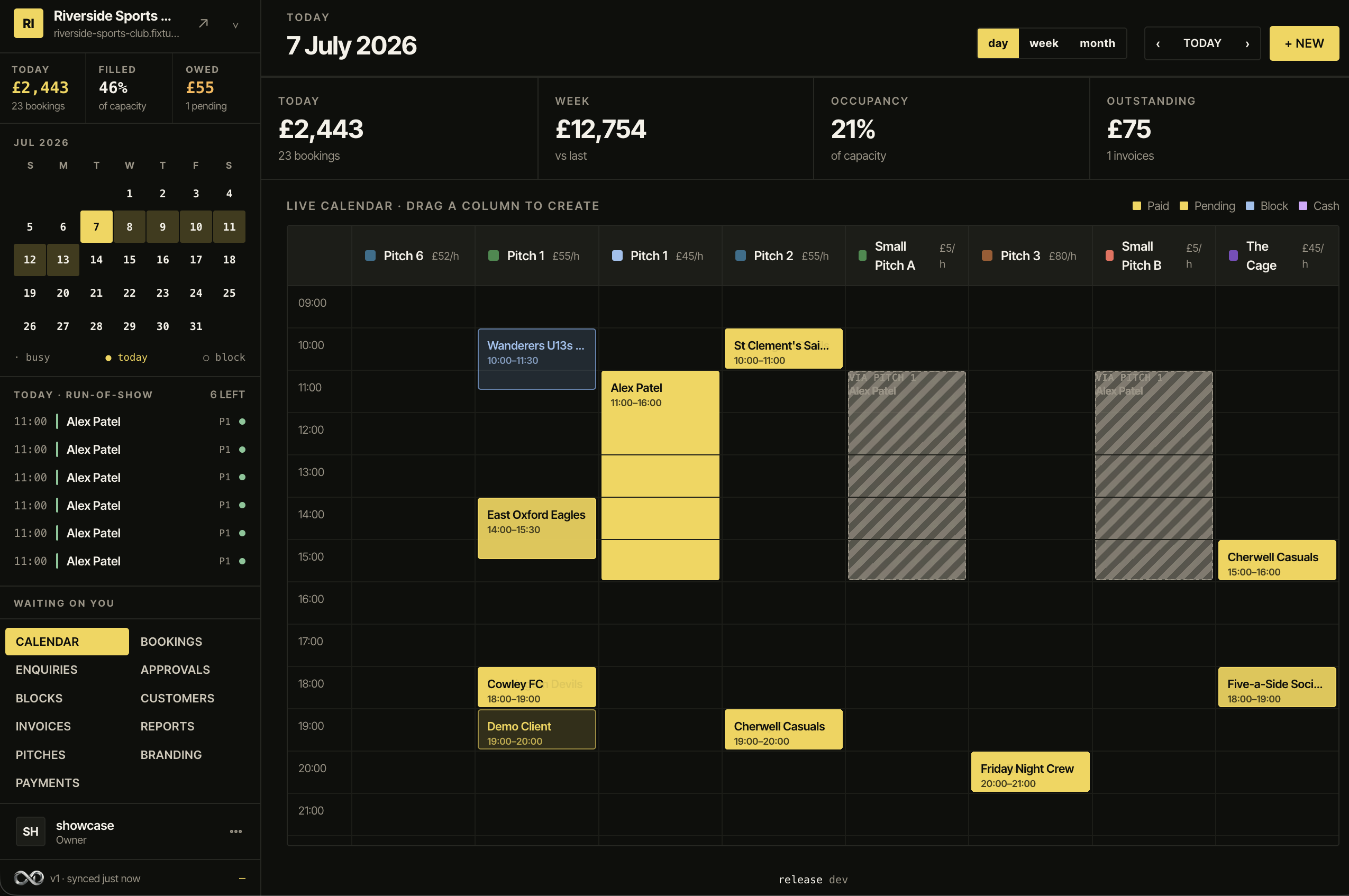Open the CUSTOMERS nav item
Image resolution: width=1349 pixels, height=896 pixels.
coord(193,698)
